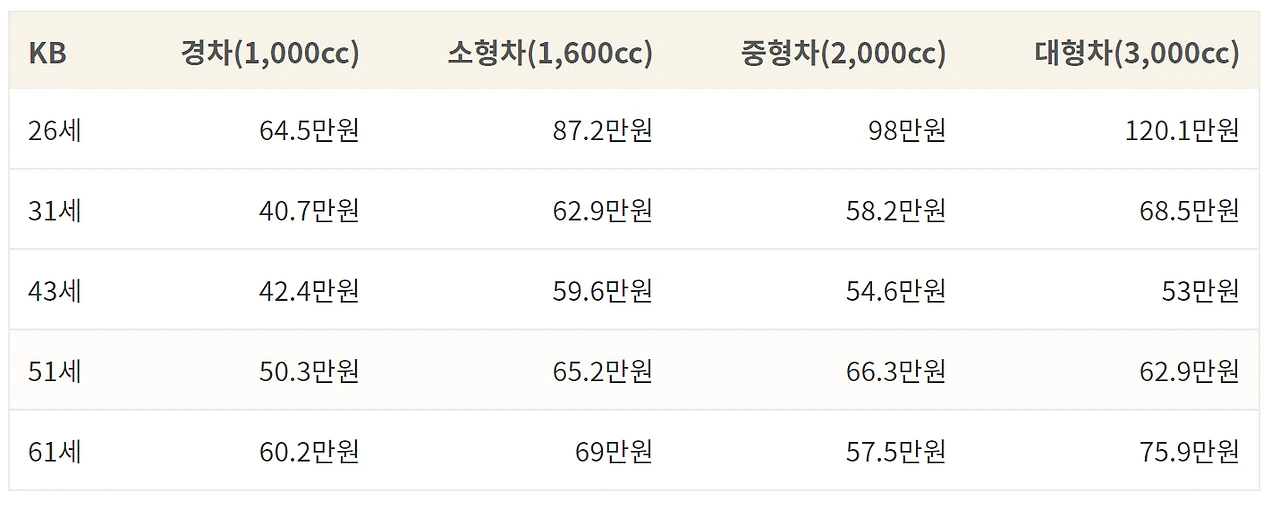Select the 경차(1,000cc) column header
The height and width of the screenshot is (508, 1280).
click(270, 53)
